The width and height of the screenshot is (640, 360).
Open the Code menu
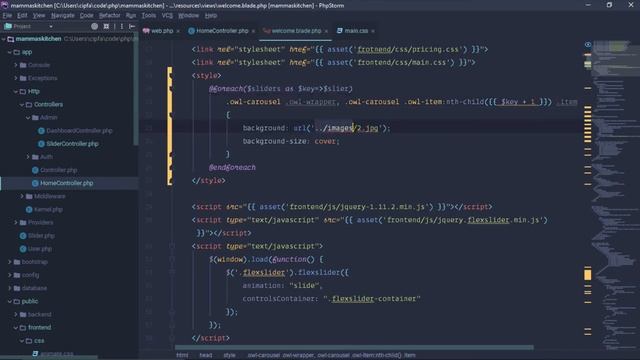(86, 16)
